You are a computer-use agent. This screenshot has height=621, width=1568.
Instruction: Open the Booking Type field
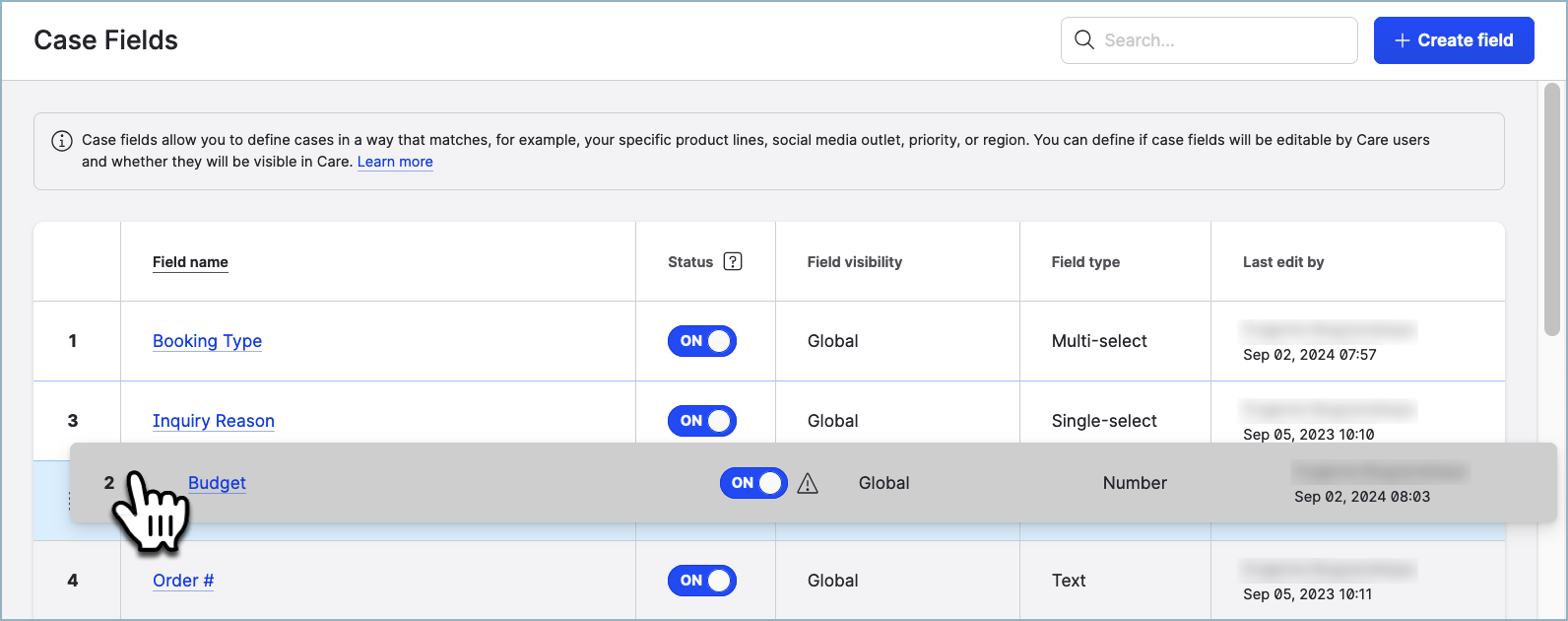pyautogui.click(x=207, y=341)
